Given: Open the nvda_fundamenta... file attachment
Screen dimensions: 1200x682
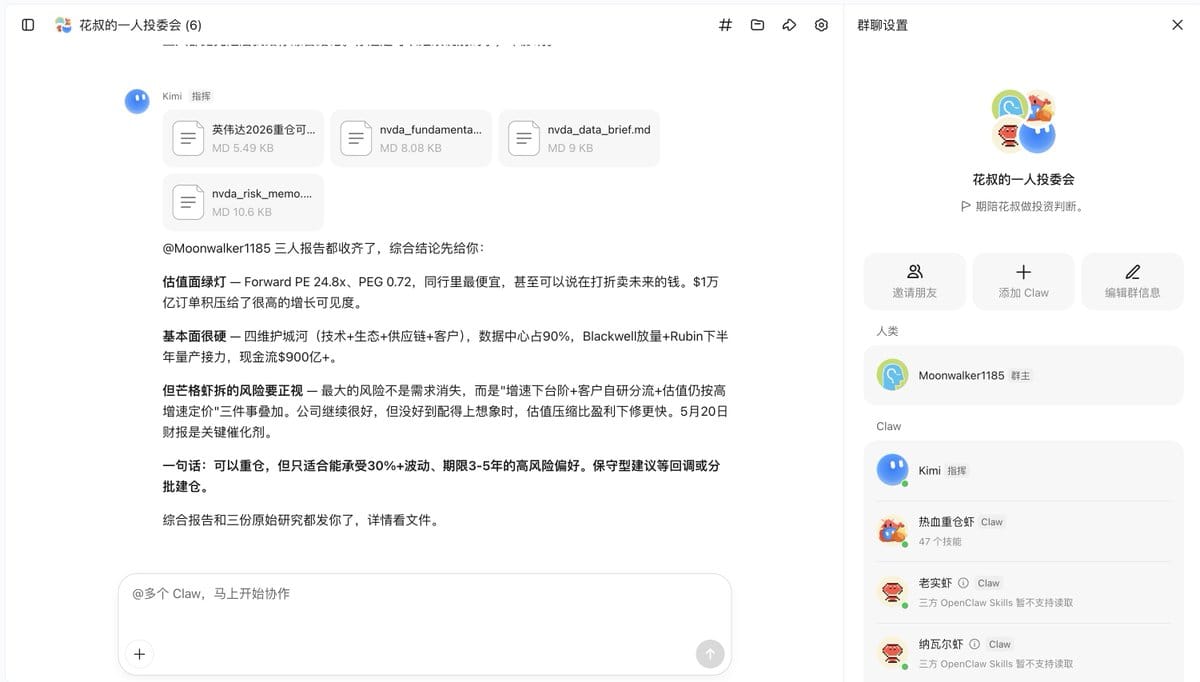Looking at the screenshot, I should point(411,138).
